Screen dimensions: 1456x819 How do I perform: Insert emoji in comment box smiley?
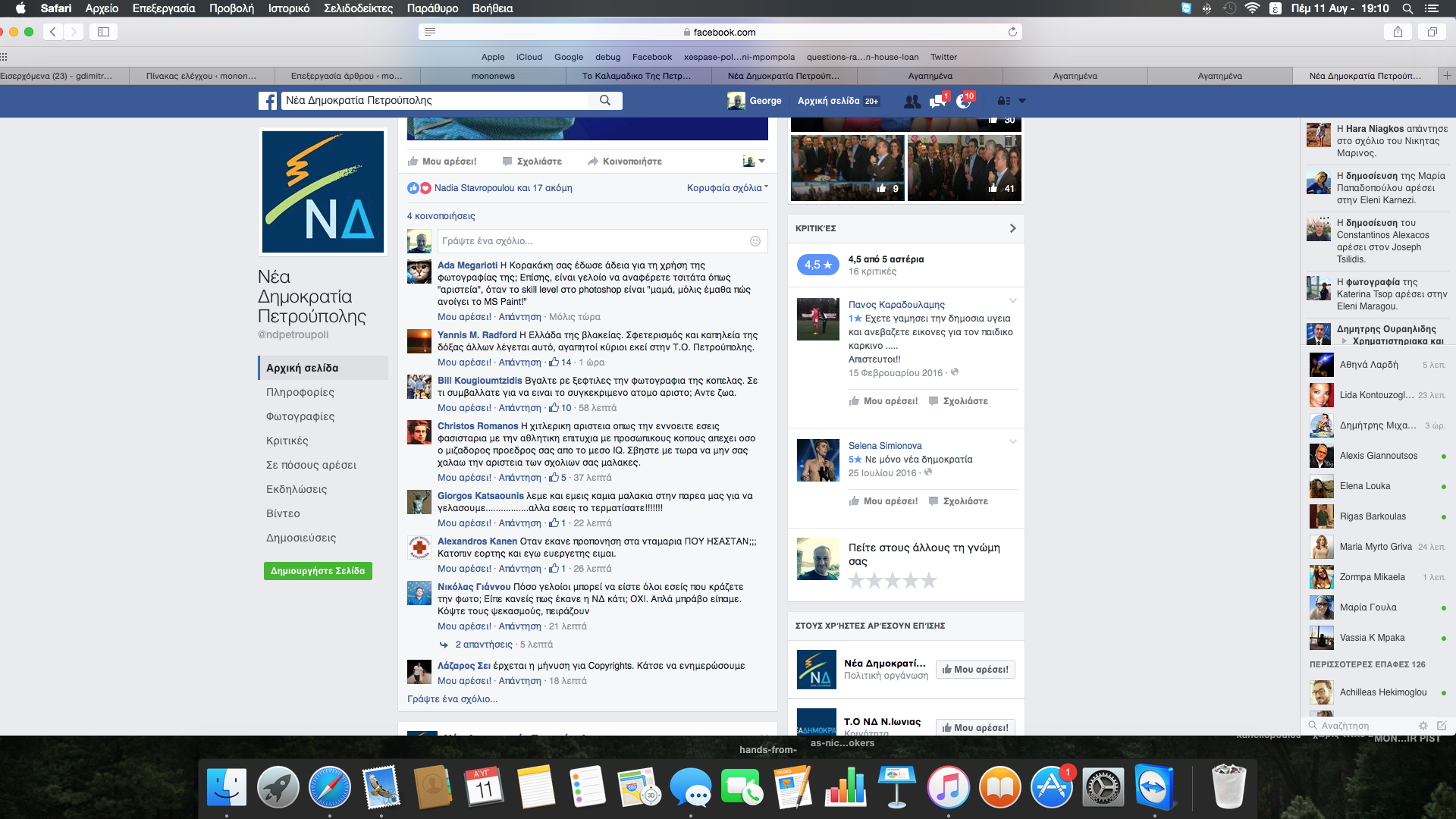755,241
